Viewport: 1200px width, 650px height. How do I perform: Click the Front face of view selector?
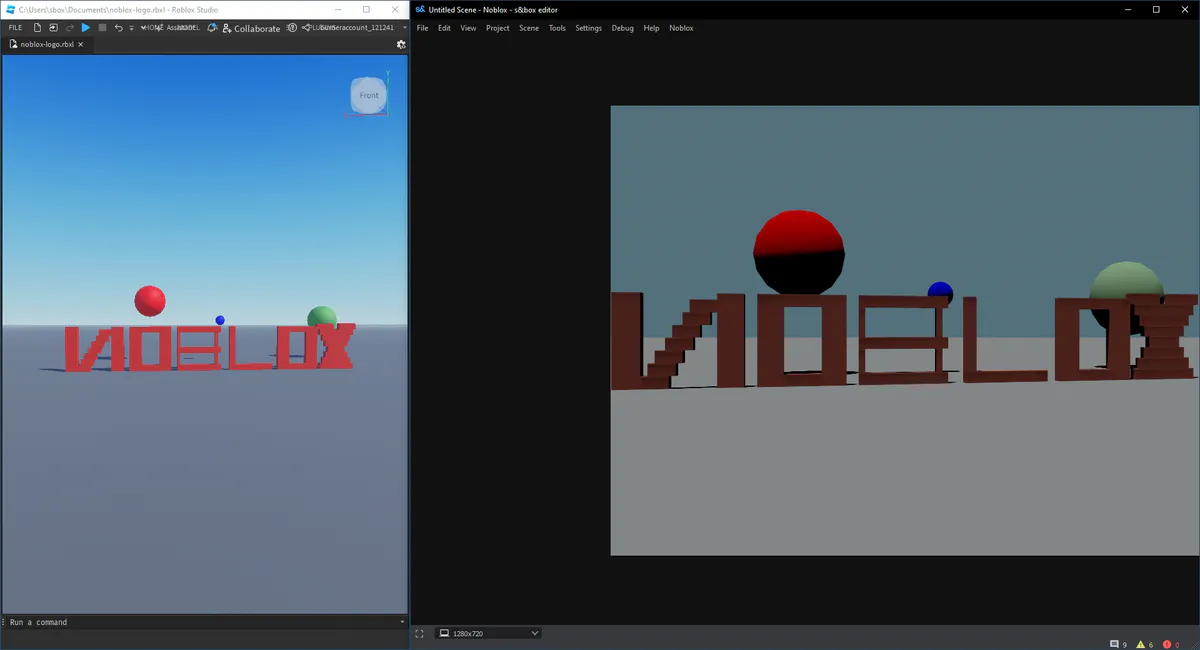point(369,95)
